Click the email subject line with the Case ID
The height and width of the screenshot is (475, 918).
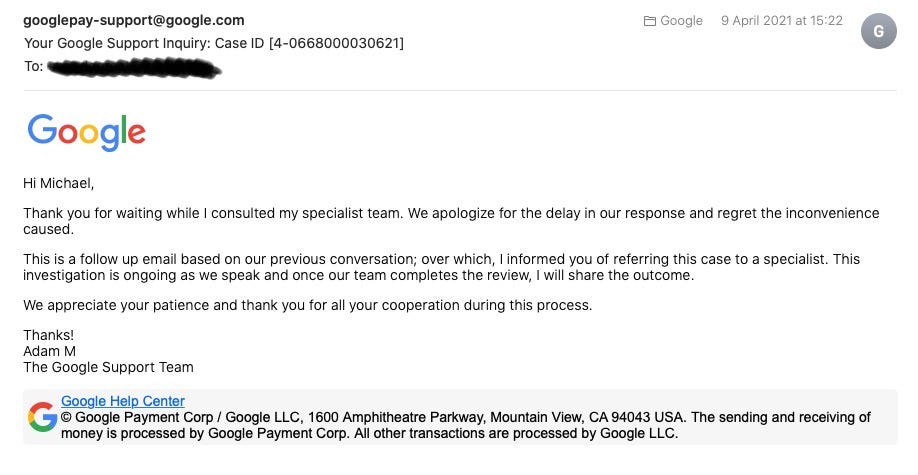[214, 43]
